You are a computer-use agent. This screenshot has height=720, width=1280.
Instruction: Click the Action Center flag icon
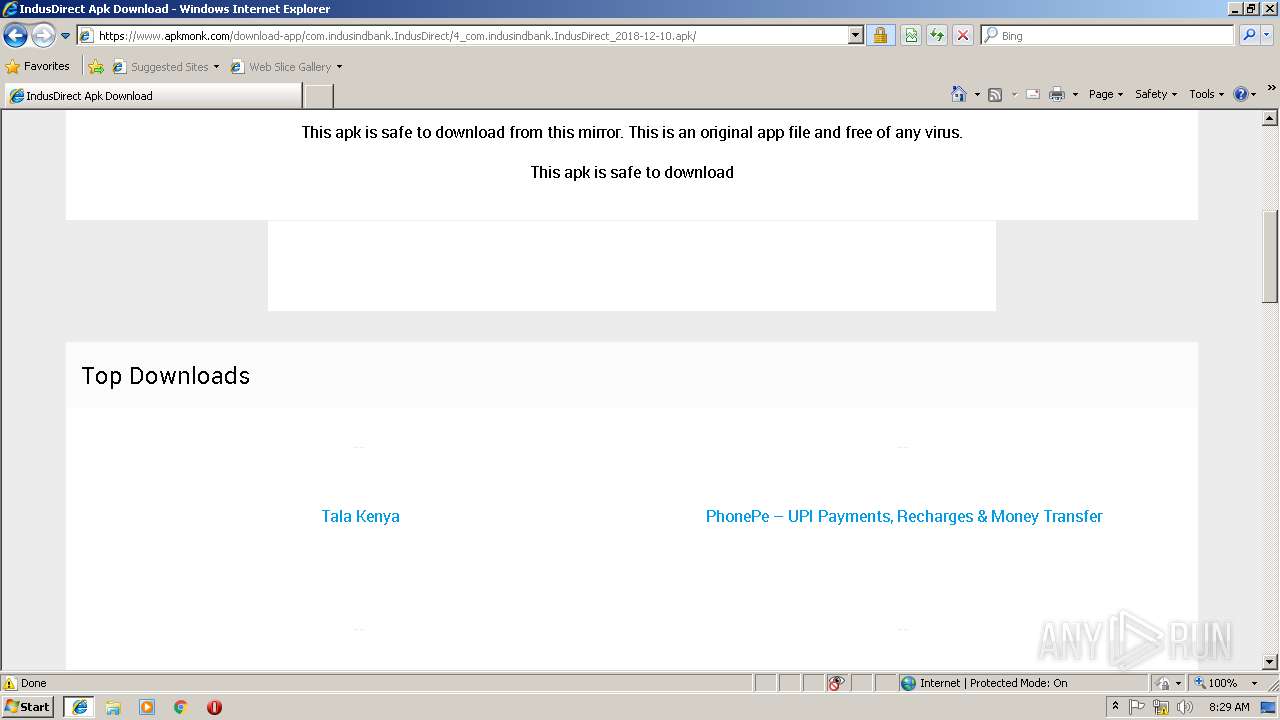(1137, 707)
